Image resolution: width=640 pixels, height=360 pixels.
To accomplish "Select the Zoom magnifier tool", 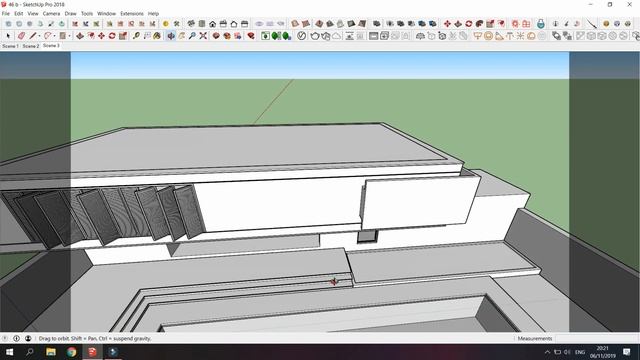I will pos(192,36).
